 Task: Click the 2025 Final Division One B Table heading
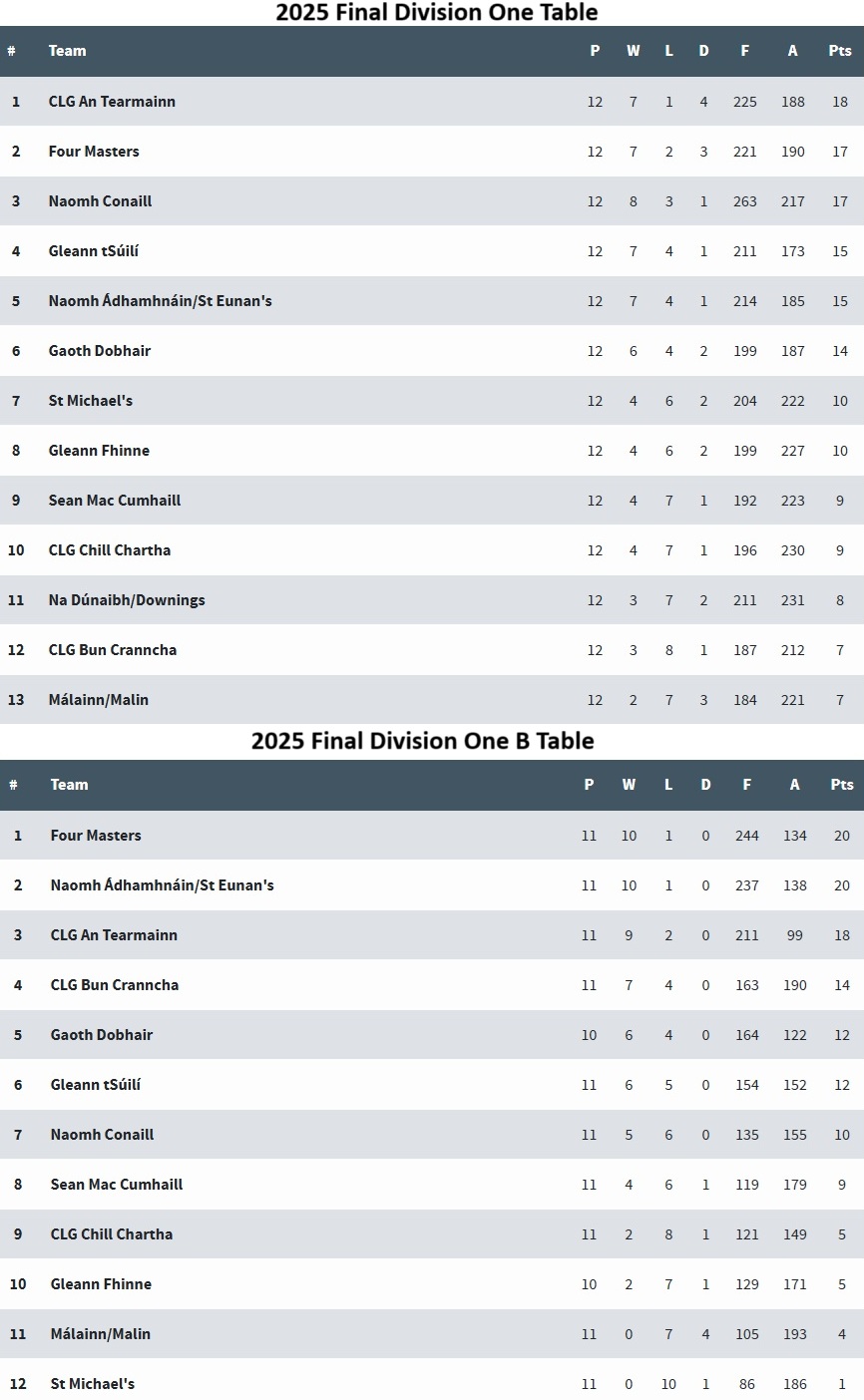(423, 741)
